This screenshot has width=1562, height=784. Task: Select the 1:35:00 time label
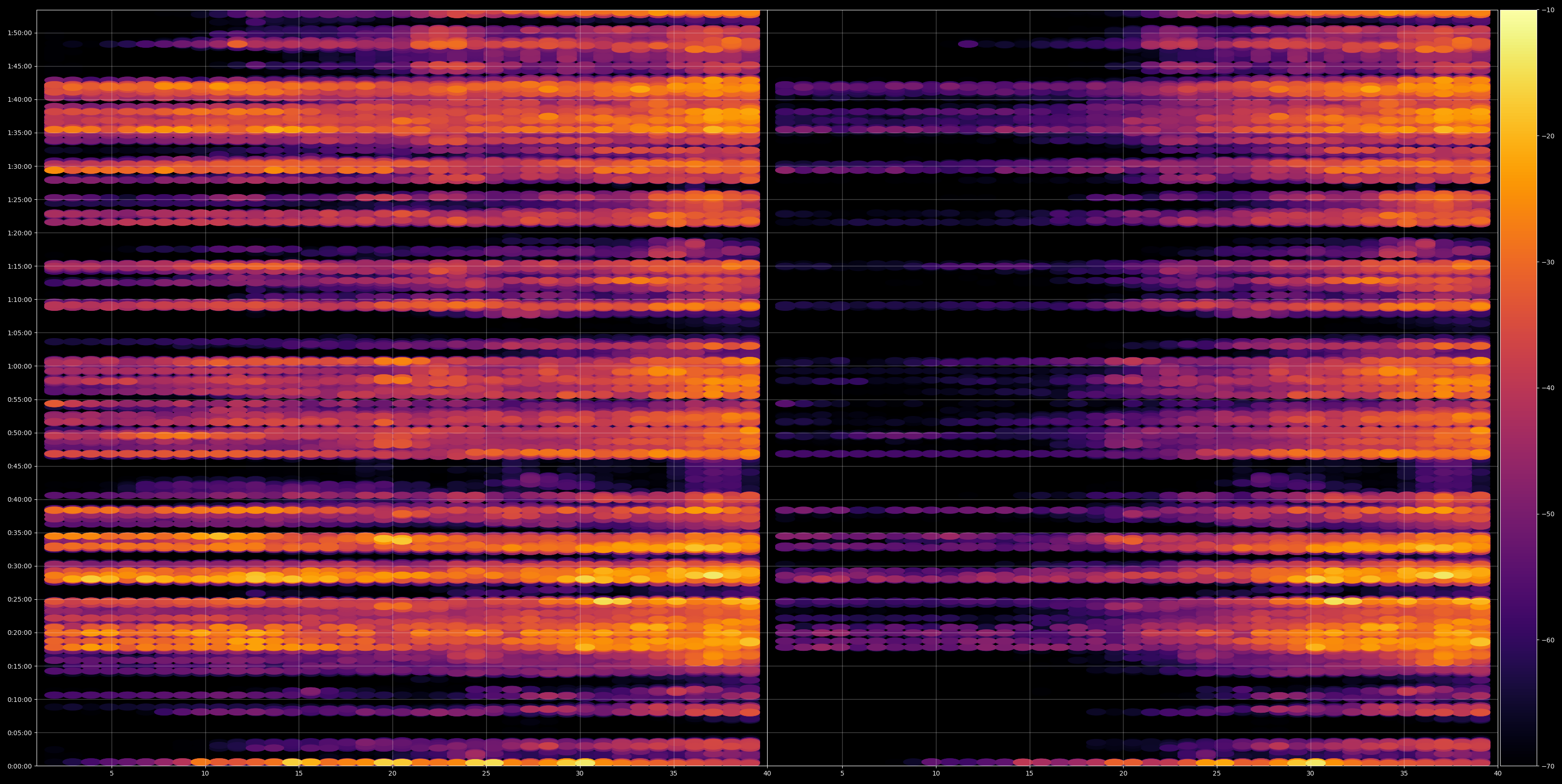(19, 132)
